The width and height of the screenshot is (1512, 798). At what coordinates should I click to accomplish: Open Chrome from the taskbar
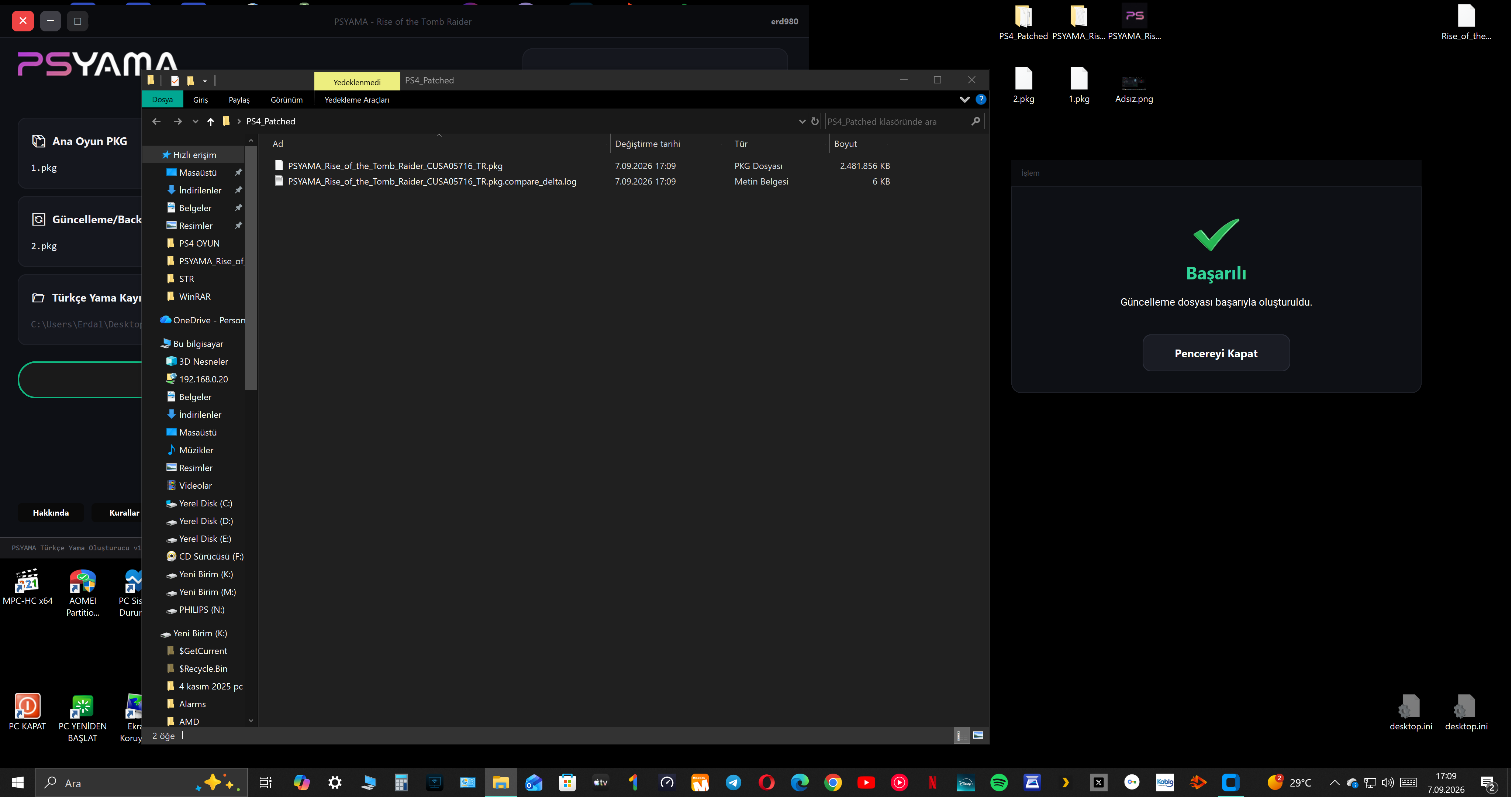(832, 782)
